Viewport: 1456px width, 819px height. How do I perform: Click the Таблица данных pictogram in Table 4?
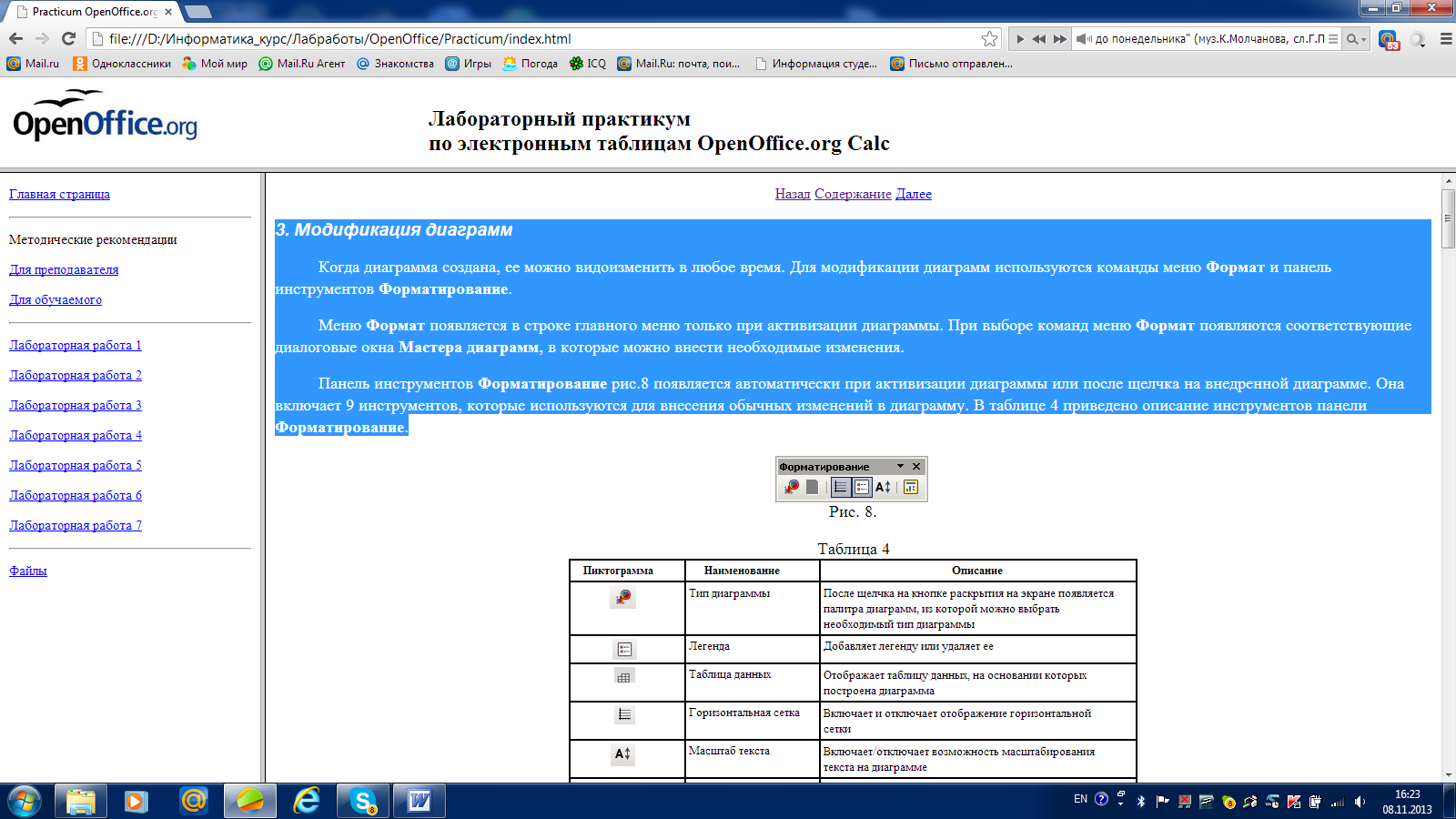click(x=623, y=677)
